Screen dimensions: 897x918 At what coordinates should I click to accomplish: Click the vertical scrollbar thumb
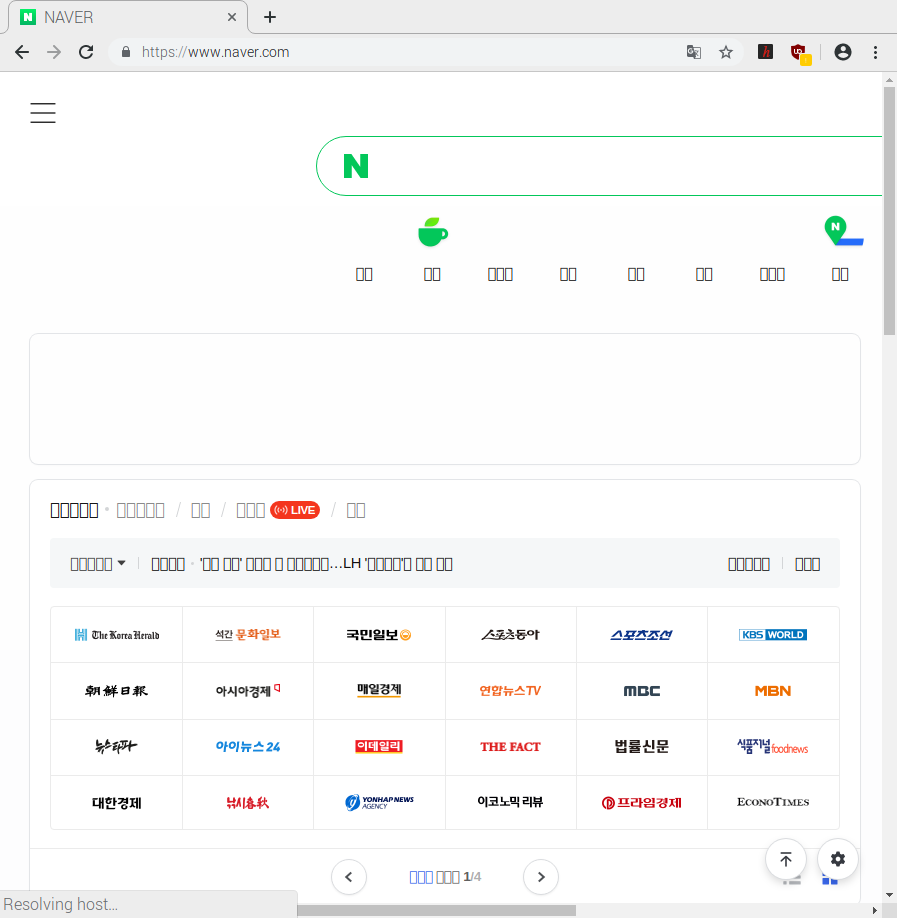(889, 211)
